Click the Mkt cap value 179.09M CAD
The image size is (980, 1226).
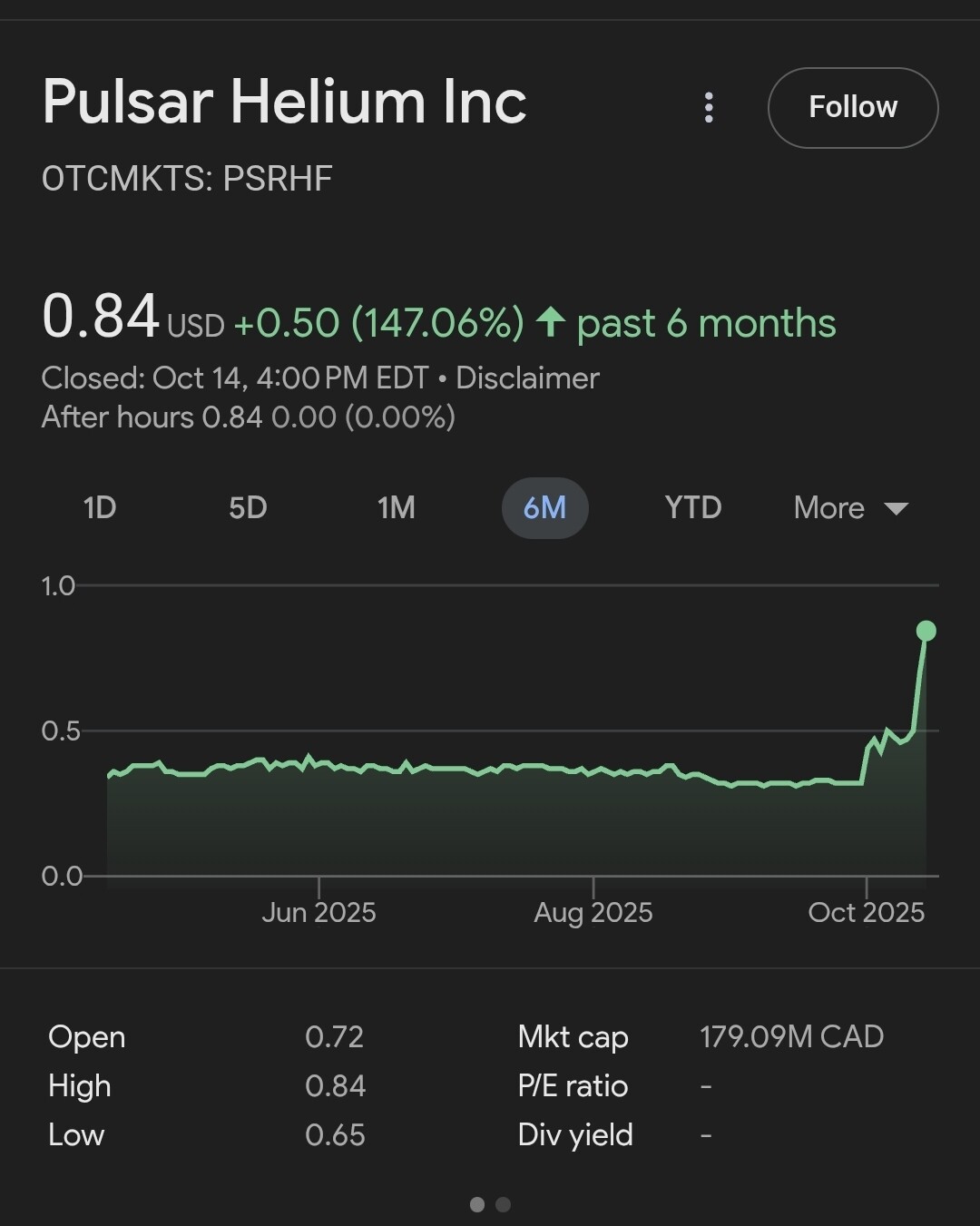[x=791, y=1036]
